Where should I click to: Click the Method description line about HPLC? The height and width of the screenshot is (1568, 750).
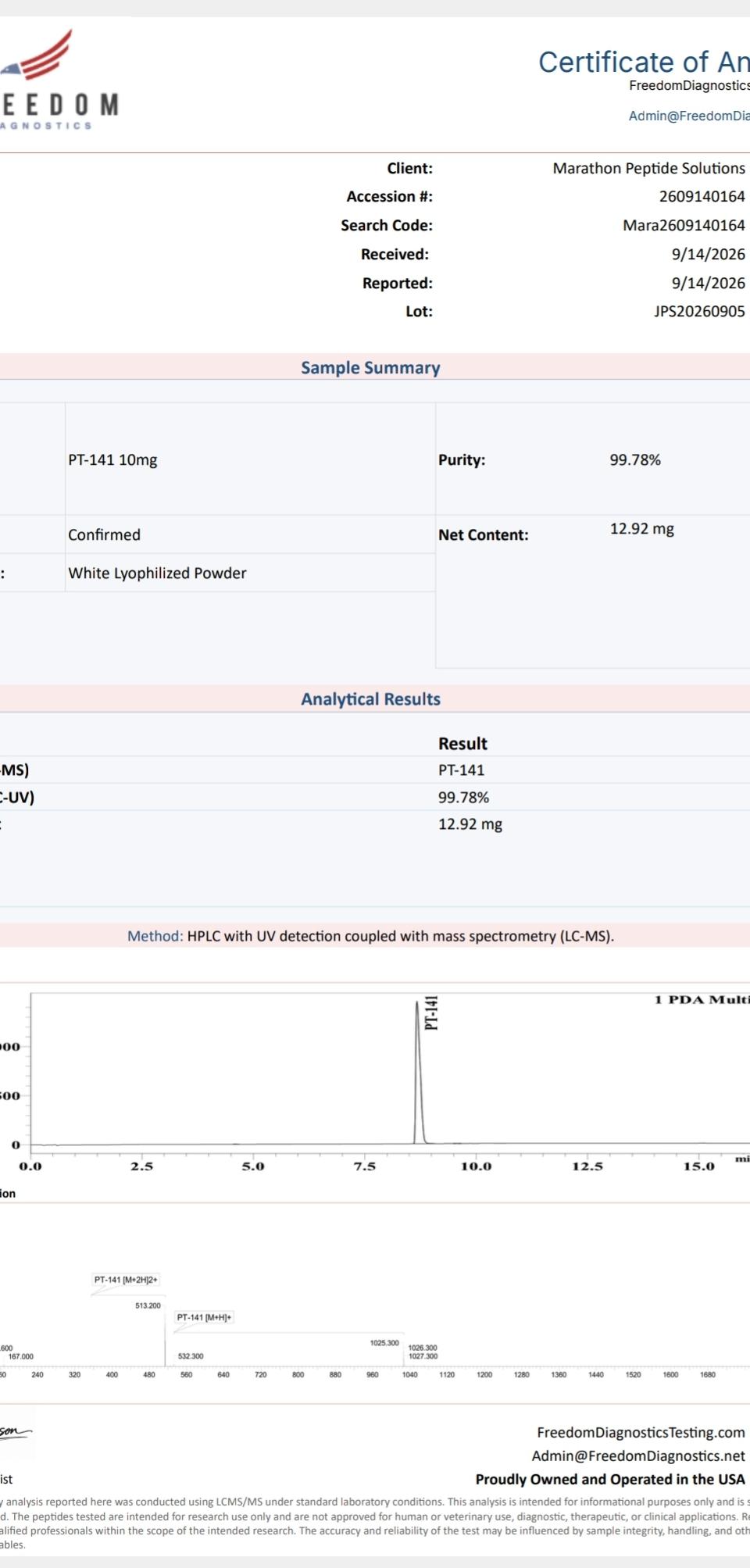371,936
